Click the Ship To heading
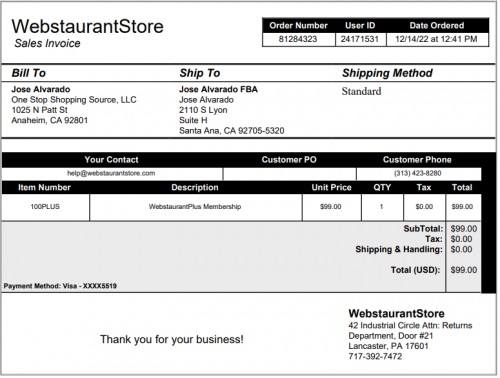500x378 pixels. [x=200, y=73]
